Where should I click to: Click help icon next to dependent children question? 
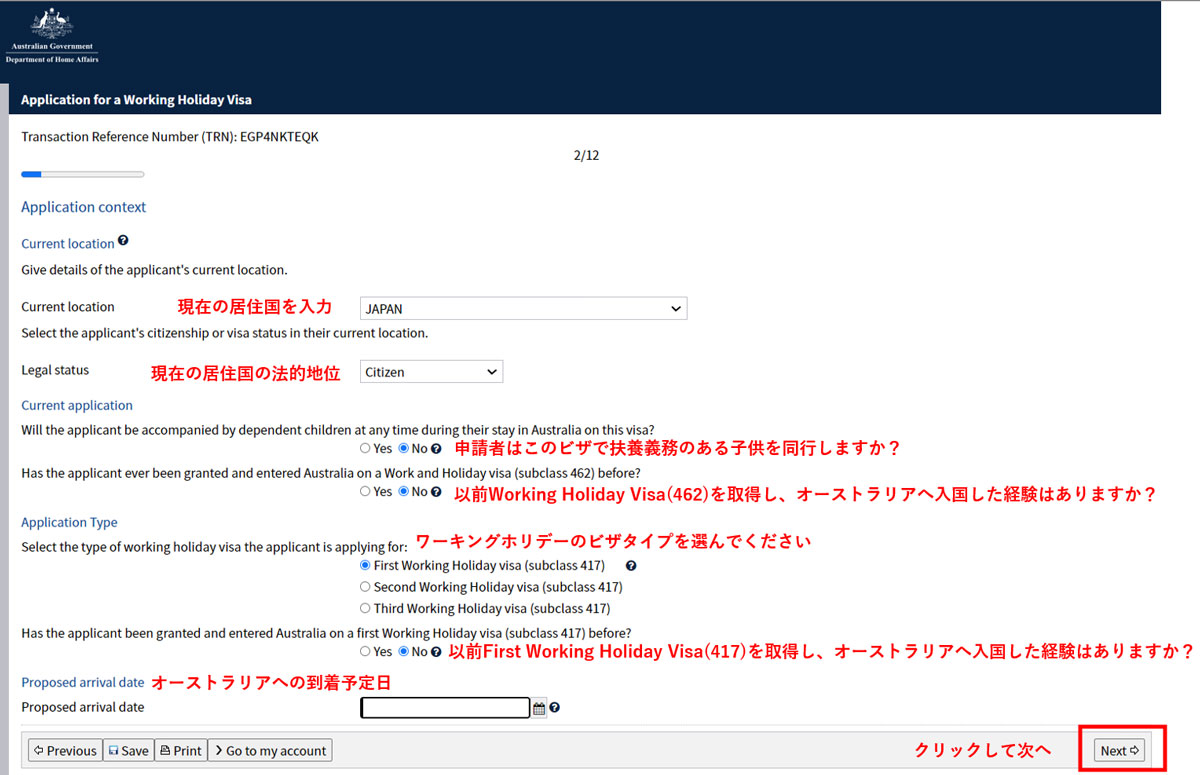436,449
